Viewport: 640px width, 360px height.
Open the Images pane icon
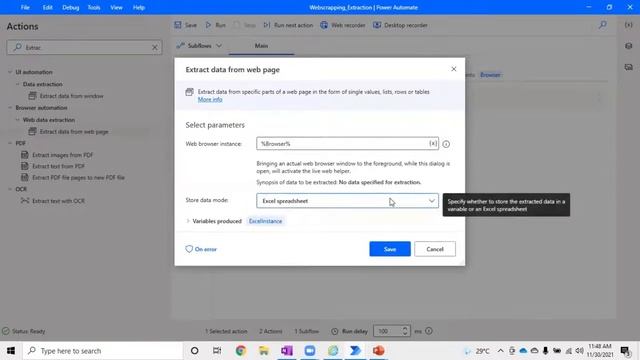tap(629, 67)
